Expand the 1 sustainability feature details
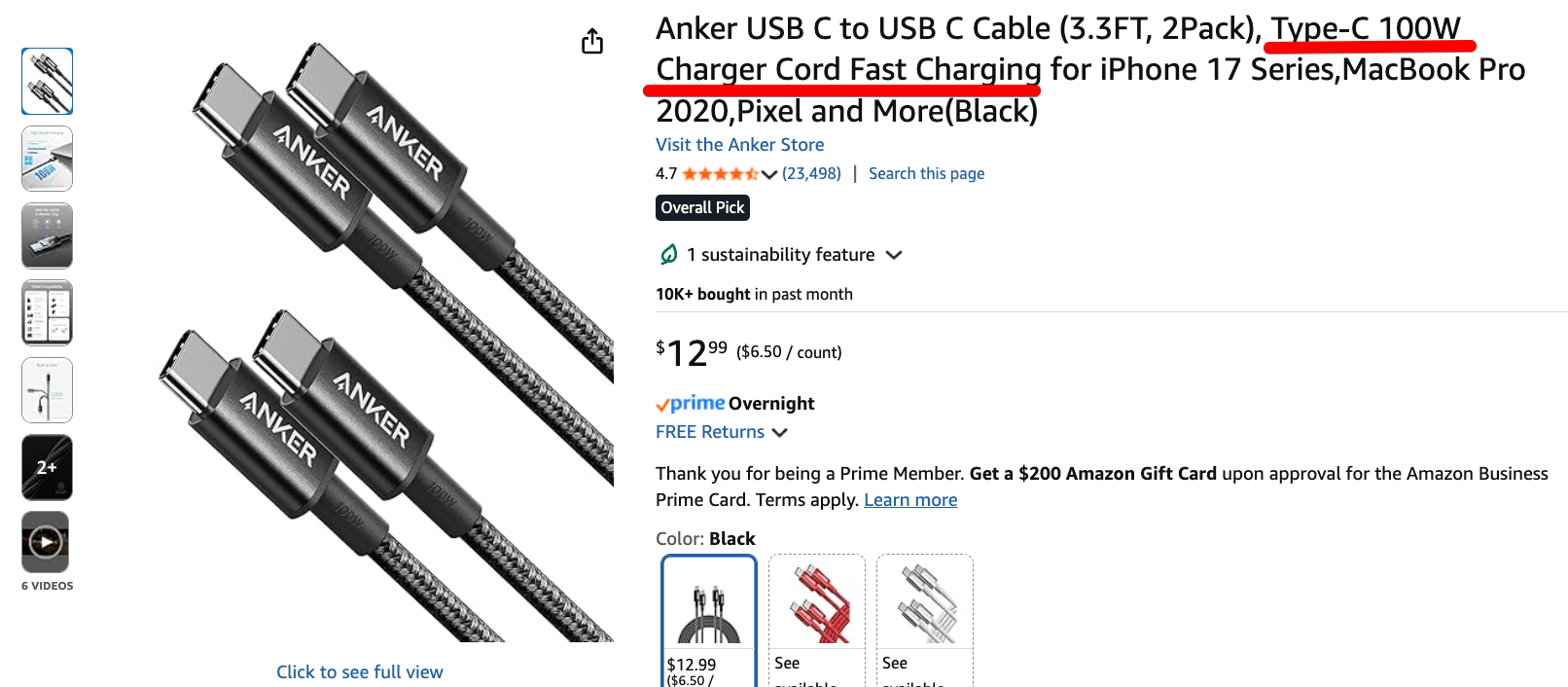1568x687 pixels. [895, 254]
